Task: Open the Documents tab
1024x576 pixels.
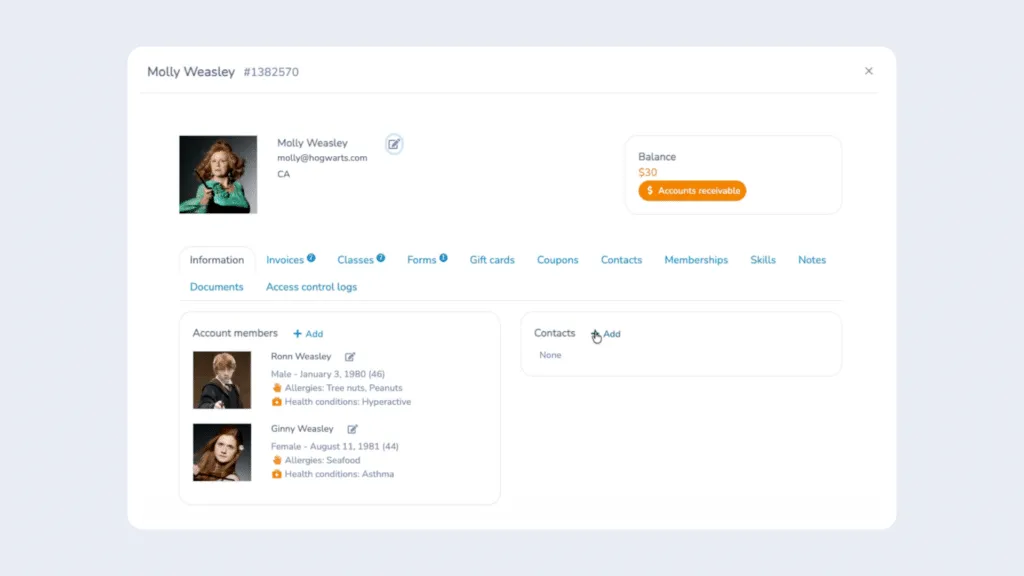Action: click(216, 287)
